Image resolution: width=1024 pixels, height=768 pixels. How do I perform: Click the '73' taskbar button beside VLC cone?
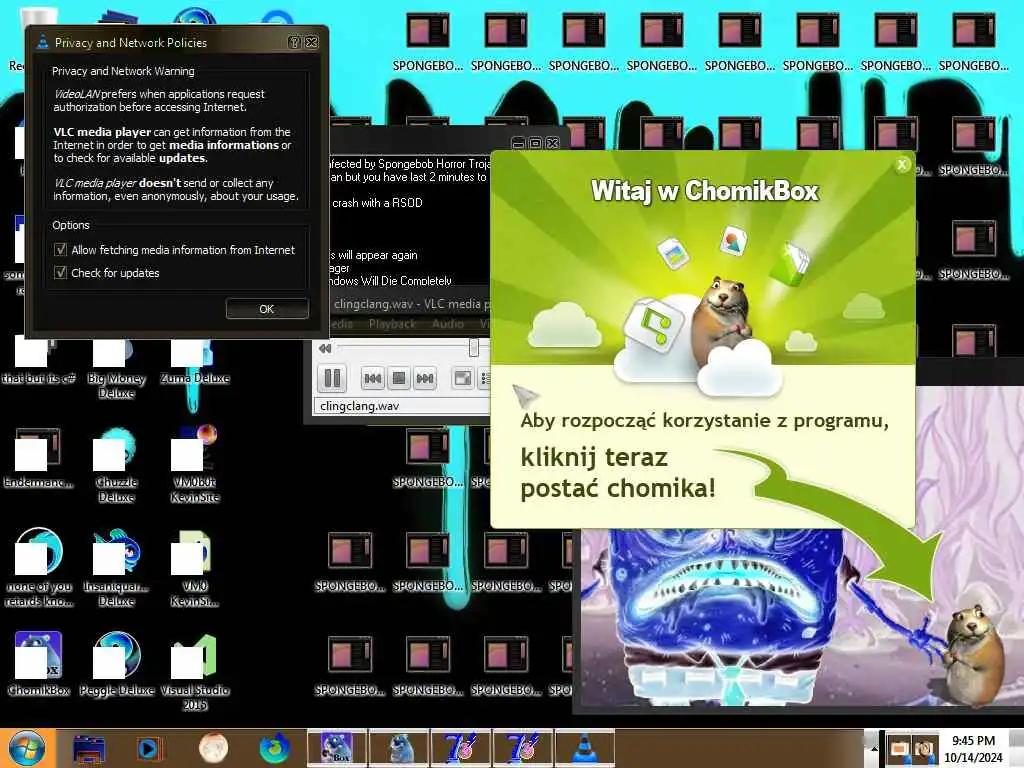tap(522, 748)
